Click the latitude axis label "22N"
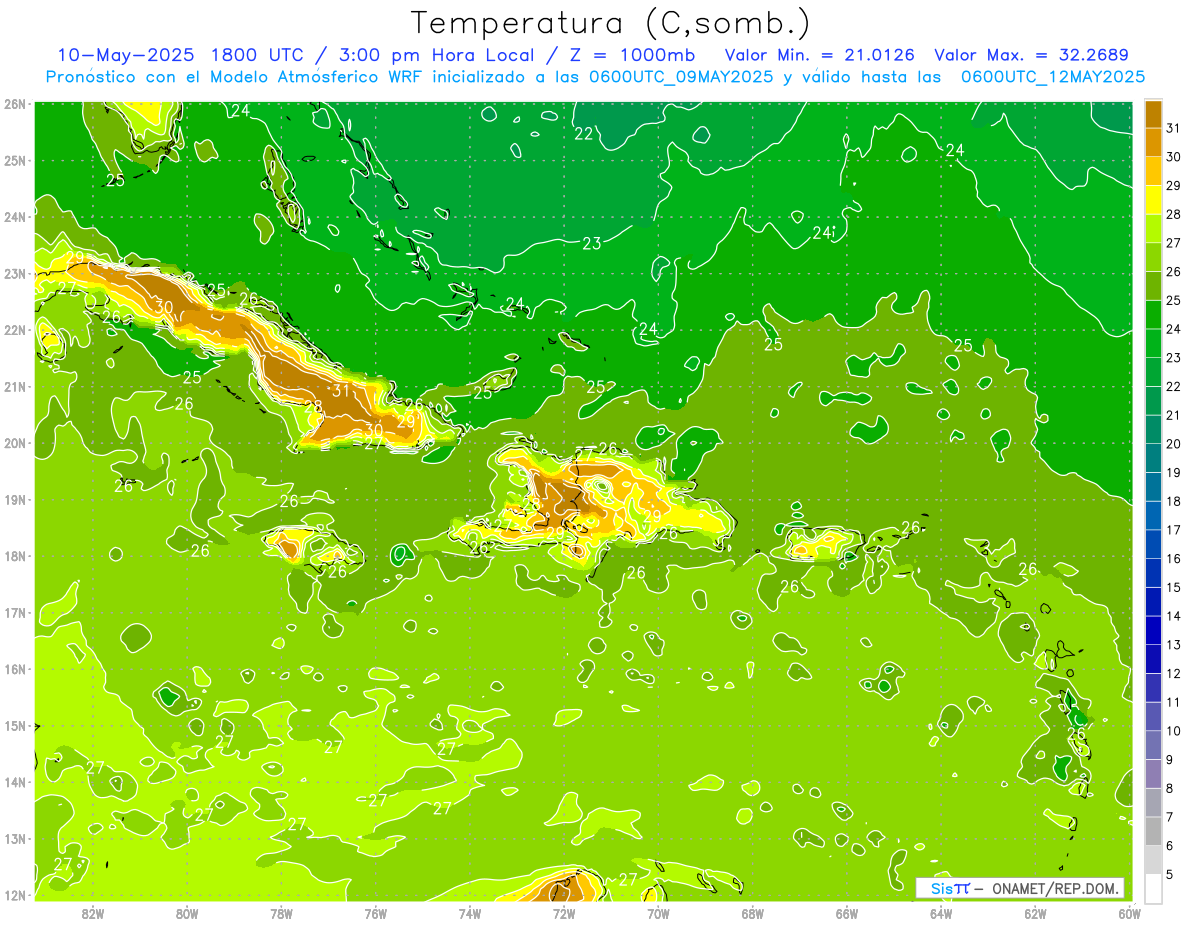 click(x=15, y=330)
